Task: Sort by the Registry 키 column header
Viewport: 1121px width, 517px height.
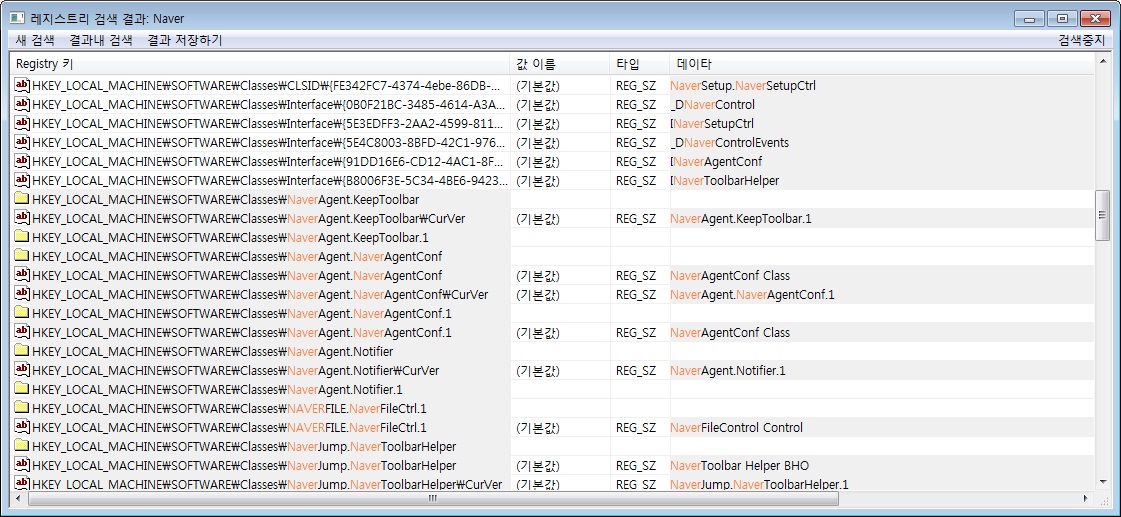Action: coord(260,64)
